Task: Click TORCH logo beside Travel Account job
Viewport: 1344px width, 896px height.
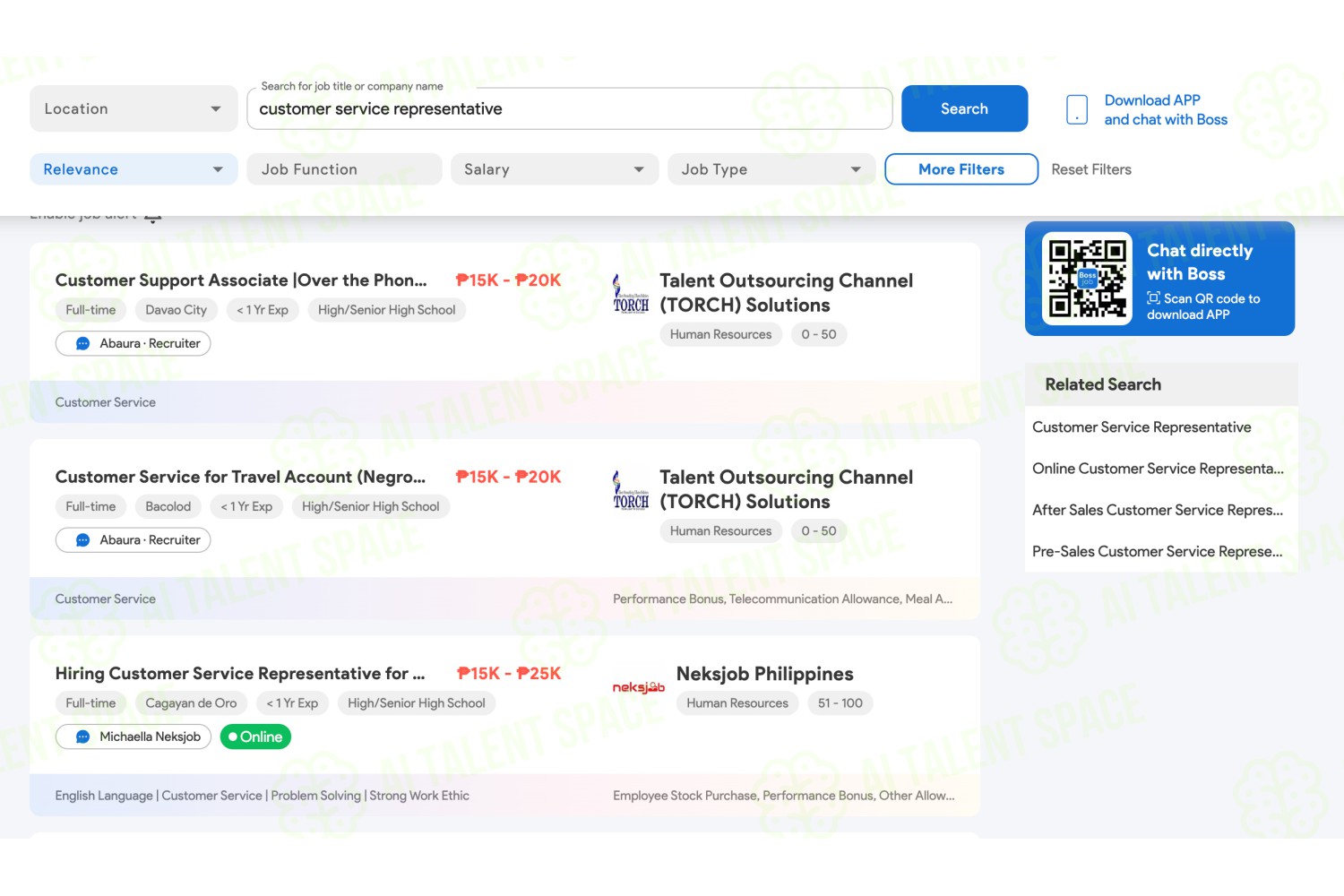Action: point(631,490)
